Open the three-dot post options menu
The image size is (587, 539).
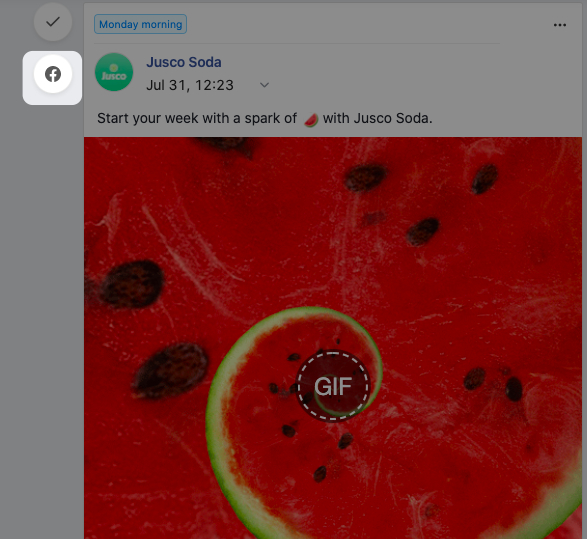point(560,25)
